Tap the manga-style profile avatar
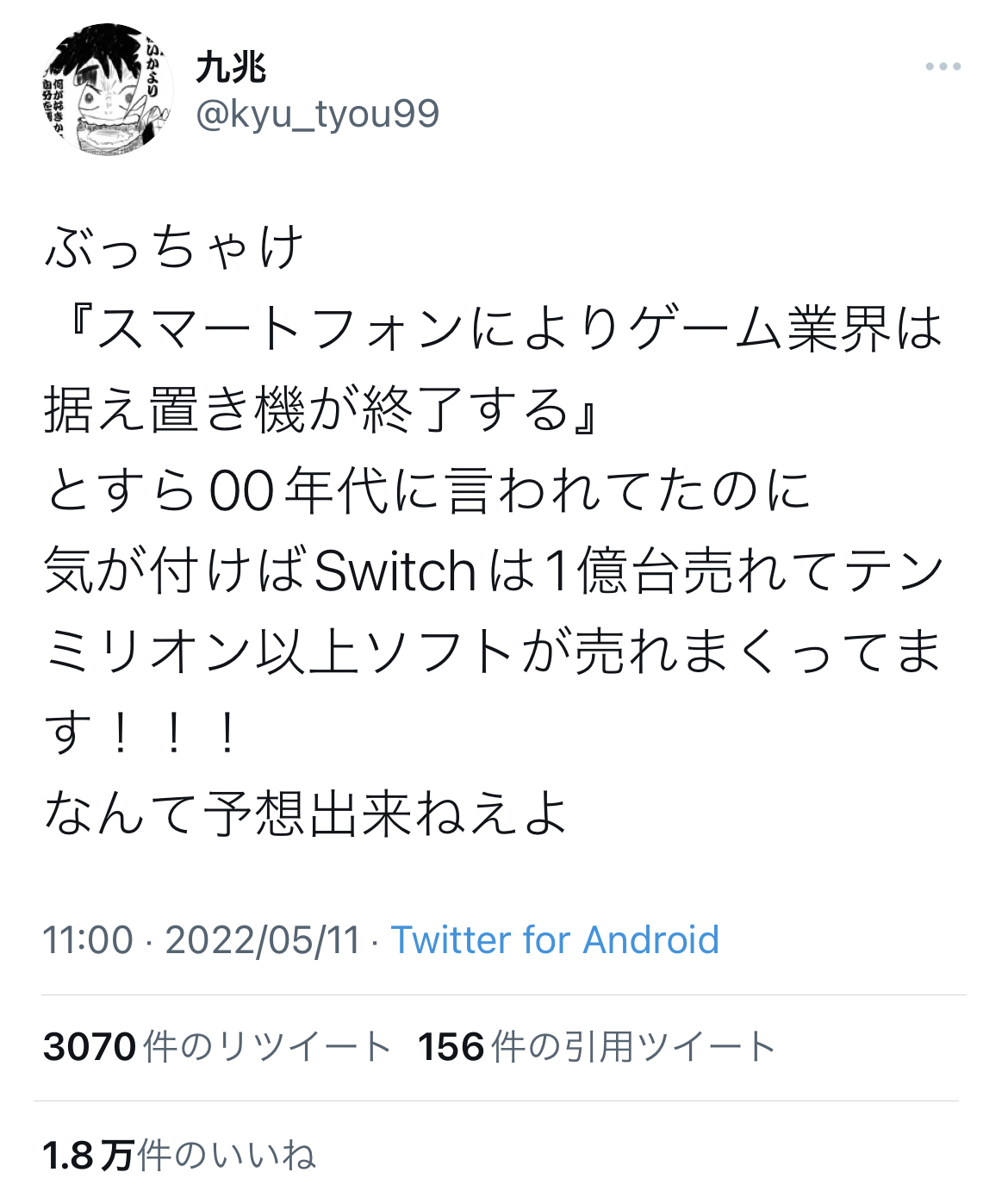Image resolution: width=1008 pixels, height=1191 pixels. click(x=108, y=90)
